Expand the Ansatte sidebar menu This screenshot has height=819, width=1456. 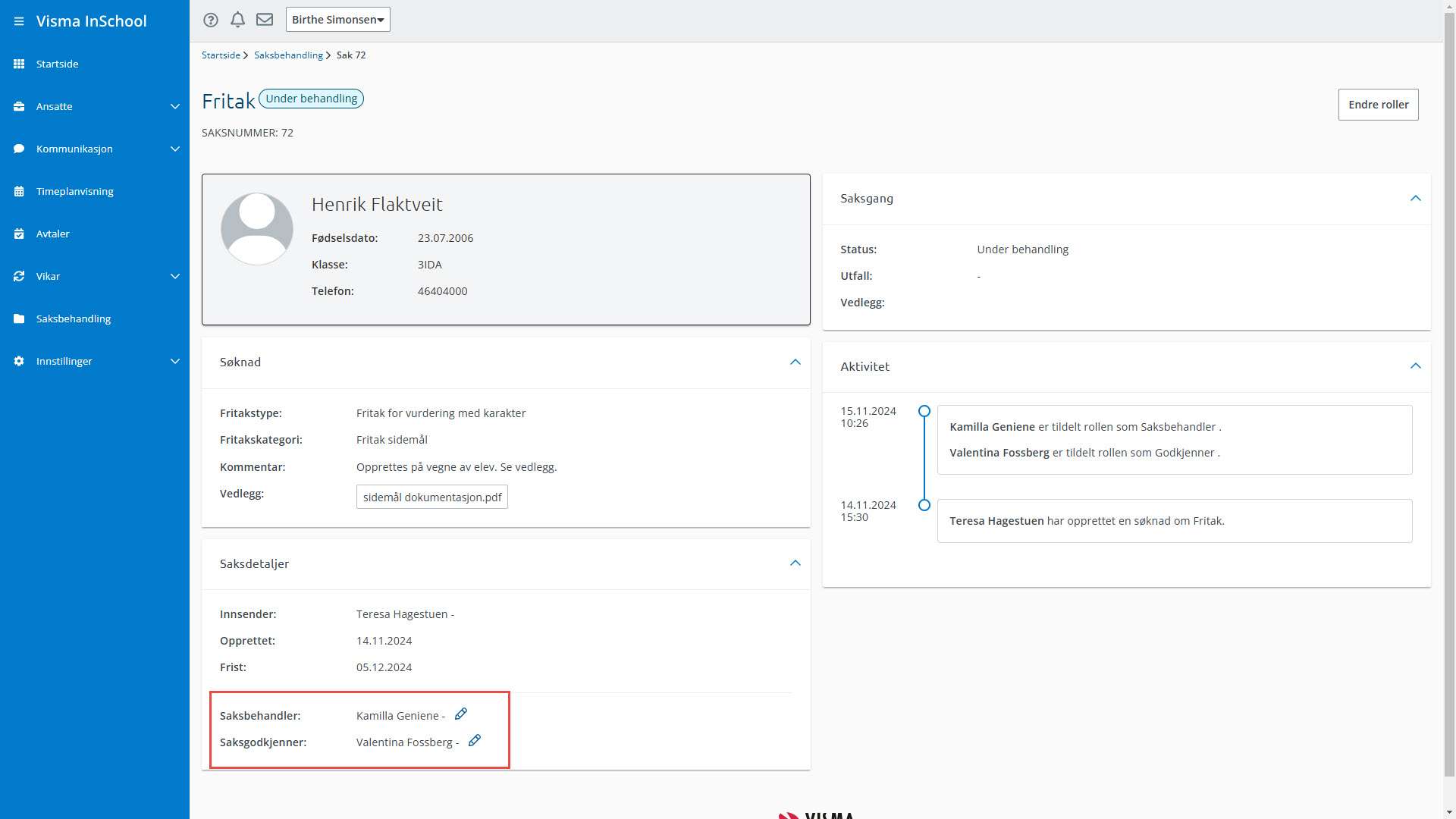175,106
